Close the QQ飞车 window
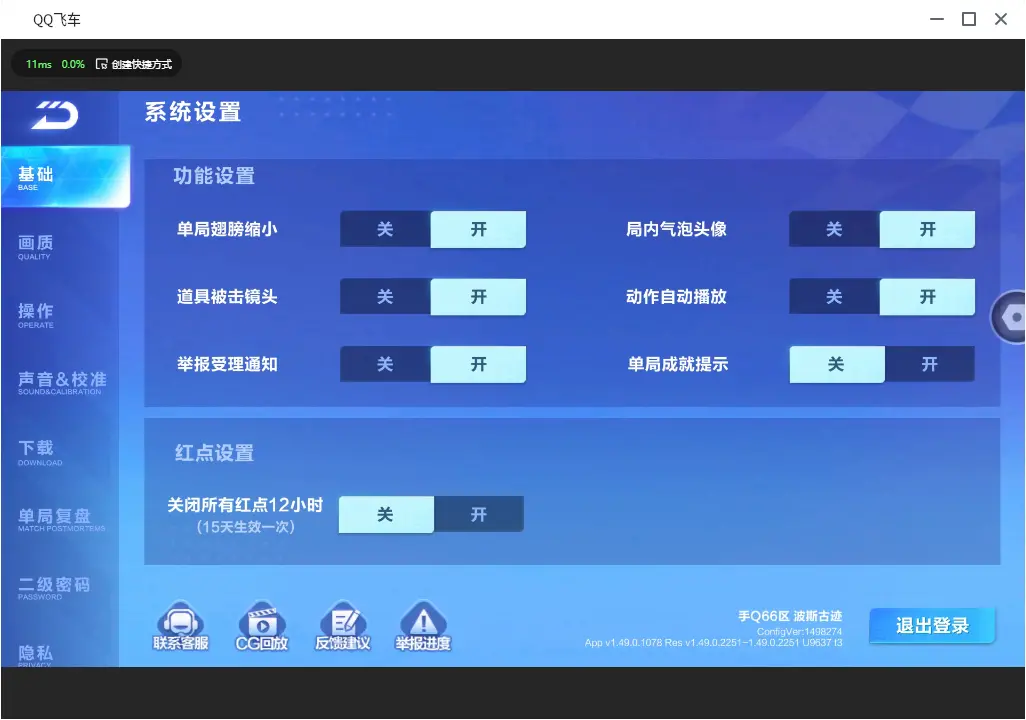1026x720 pixels. click(x=1001, y=19)
